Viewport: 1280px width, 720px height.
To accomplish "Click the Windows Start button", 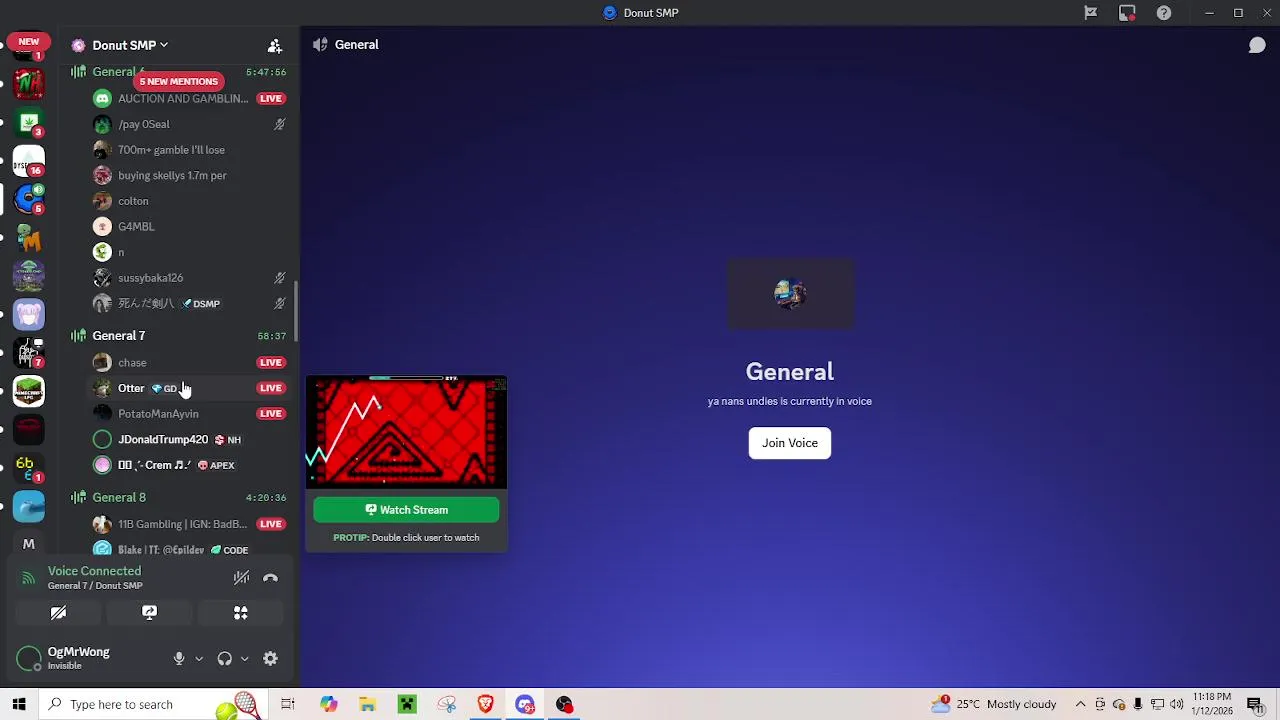I will (x=19, y=704).
